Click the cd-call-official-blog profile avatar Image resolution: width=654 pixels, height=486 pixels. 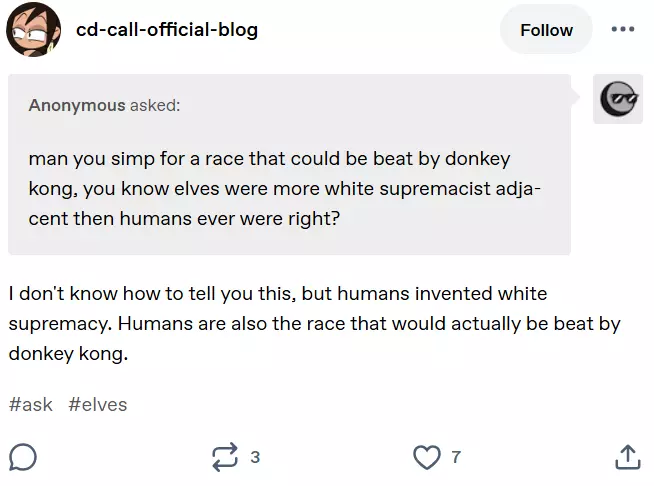click(33, 29)
